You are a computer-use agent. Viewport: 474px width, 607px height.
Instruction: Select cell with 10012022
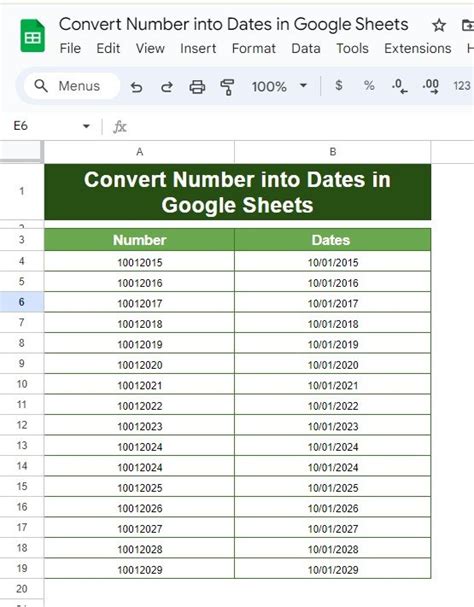click(139, 405)
